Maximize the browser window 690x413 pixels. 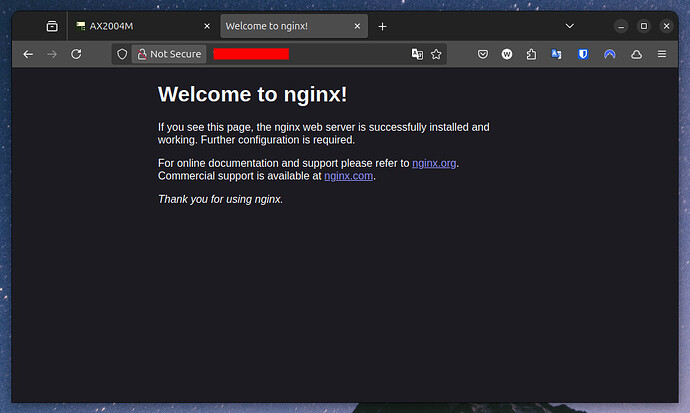(x=644, y=26)
